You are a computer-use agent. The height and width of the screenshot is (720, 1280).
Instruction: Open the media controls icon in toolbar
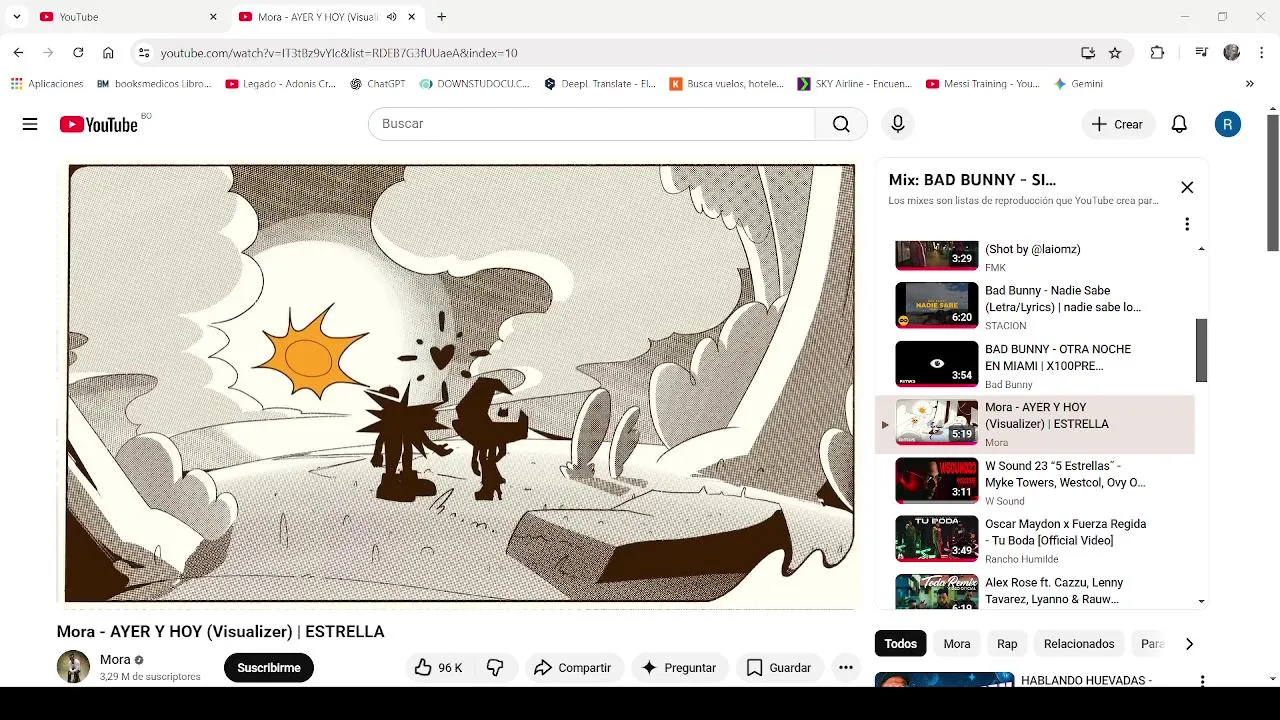pyautogui.click(x=1202, y=53)
